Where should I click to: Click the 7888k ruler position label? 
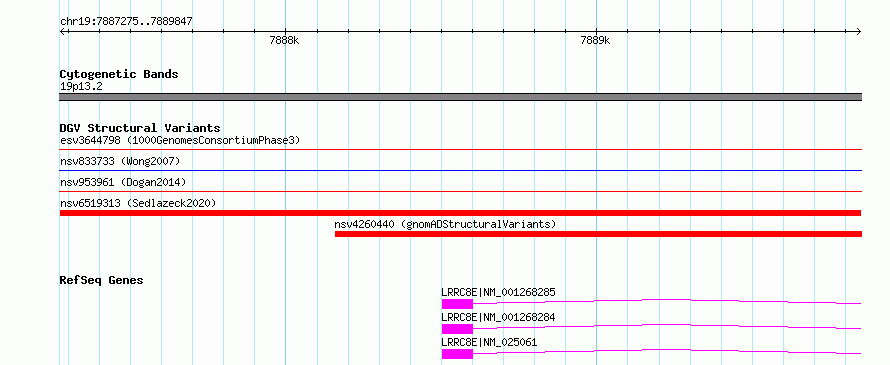coord(284,41)
